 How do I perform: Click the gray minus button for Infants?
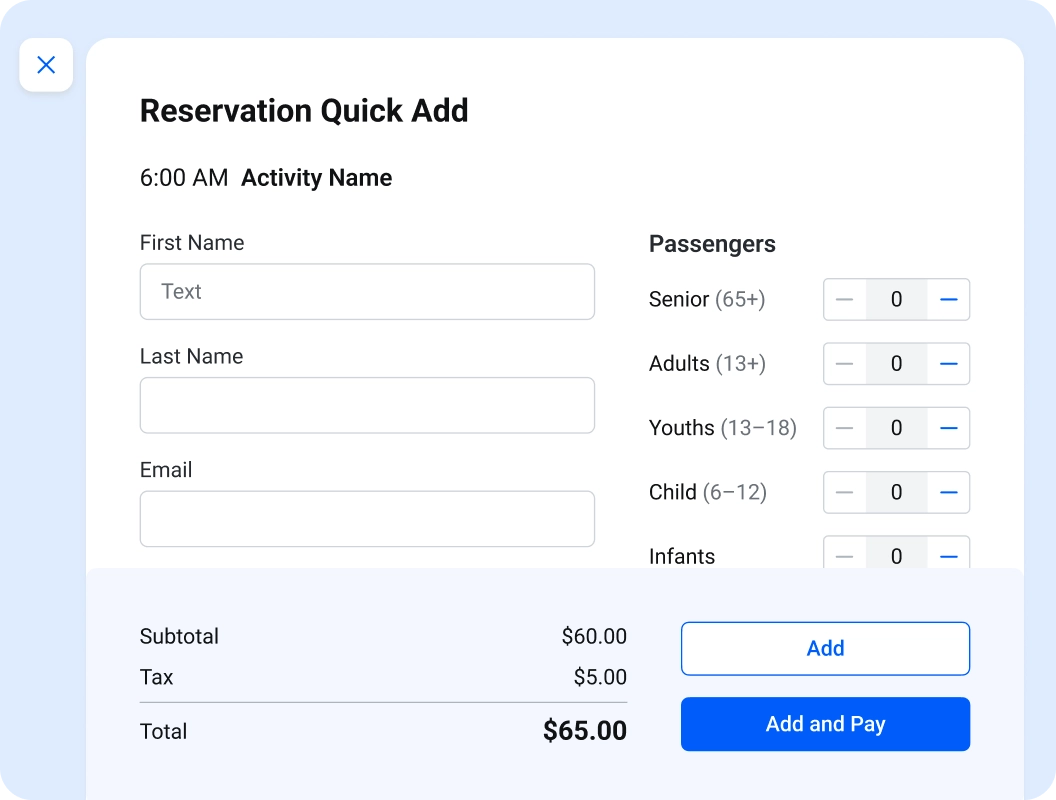point(845,555)
